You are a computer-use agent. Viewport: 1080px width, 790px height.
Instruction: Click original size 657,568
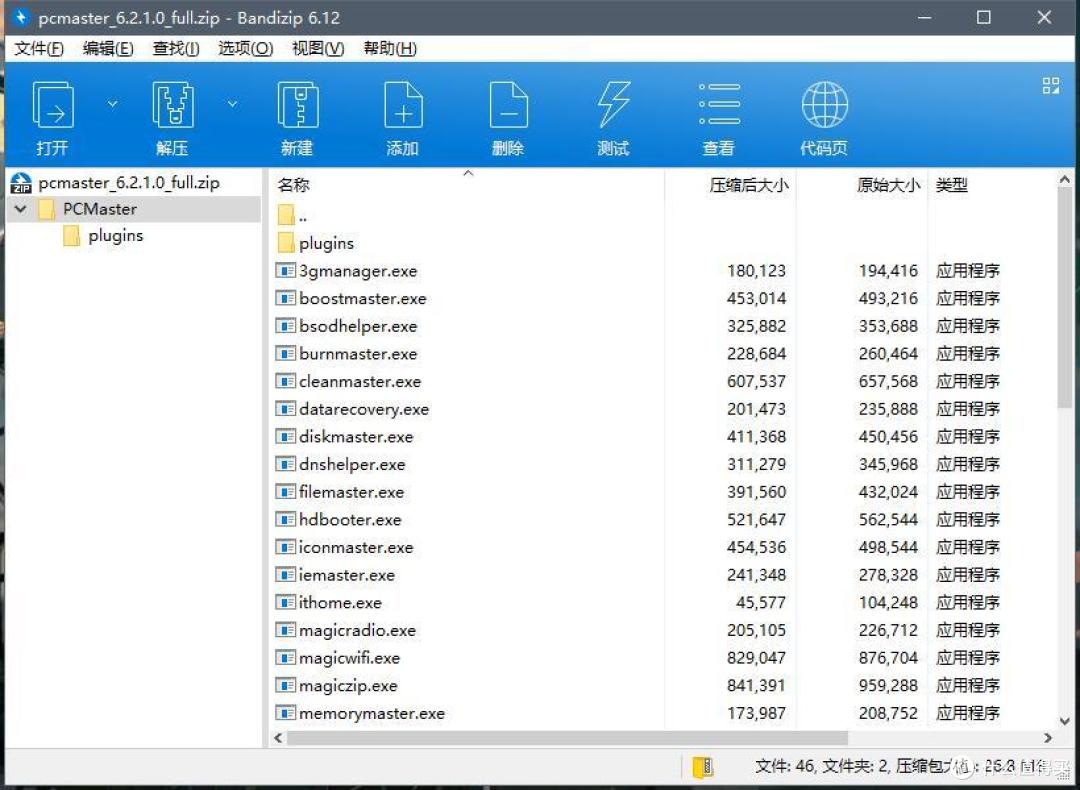[888, 381]
